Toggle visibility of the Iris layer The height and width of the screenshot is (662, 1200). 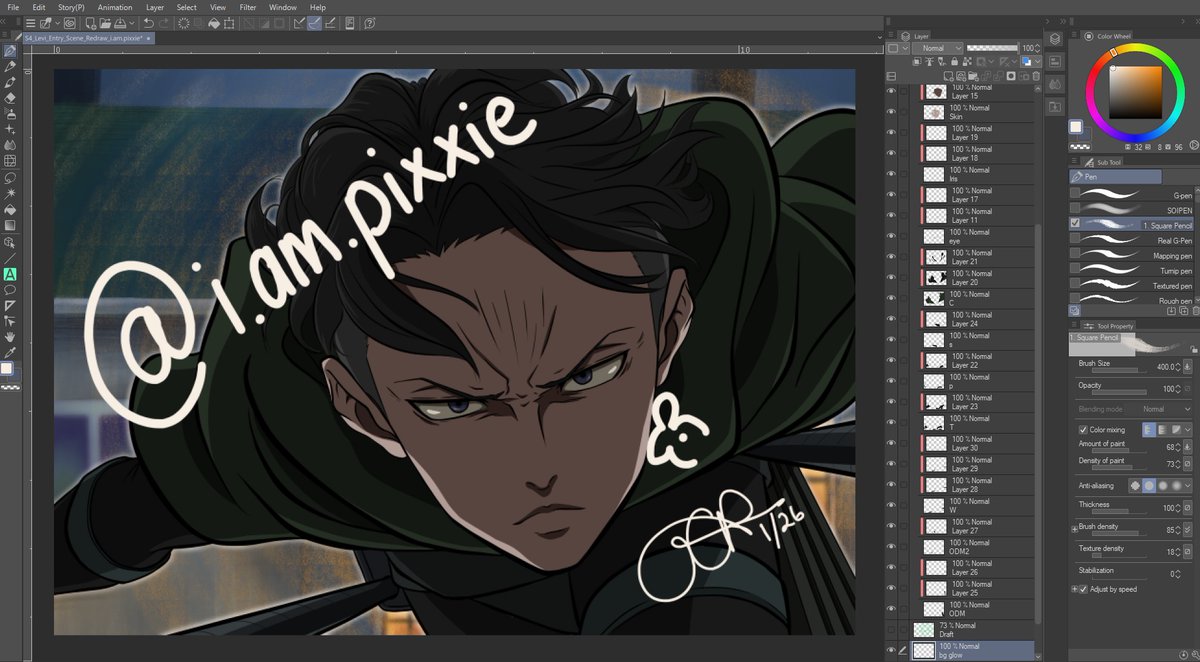tap(891, 174)
